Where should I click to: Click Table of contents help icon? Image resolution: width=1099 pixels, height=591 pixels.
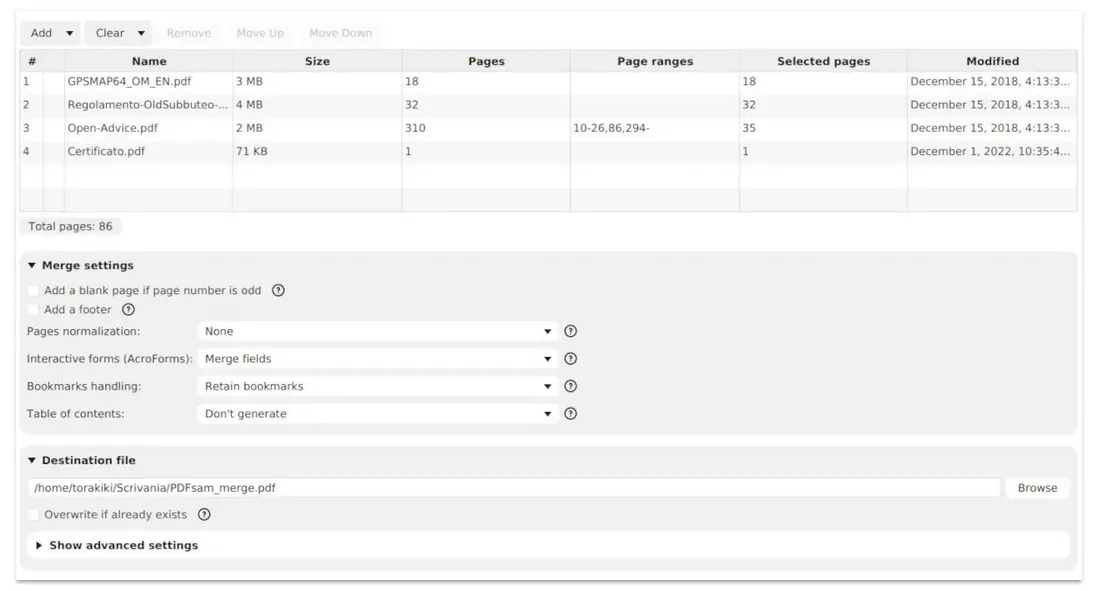click(570, 414)
